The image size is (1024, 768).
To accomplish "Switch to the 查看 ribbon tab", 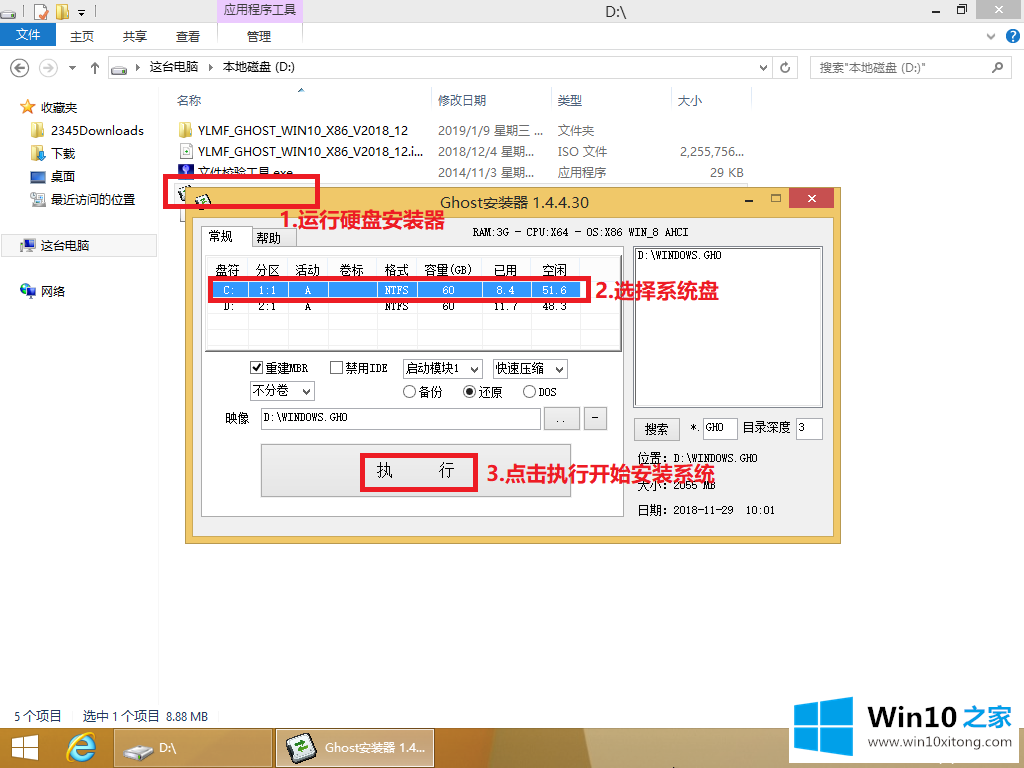I will click(x=187, y=37).
